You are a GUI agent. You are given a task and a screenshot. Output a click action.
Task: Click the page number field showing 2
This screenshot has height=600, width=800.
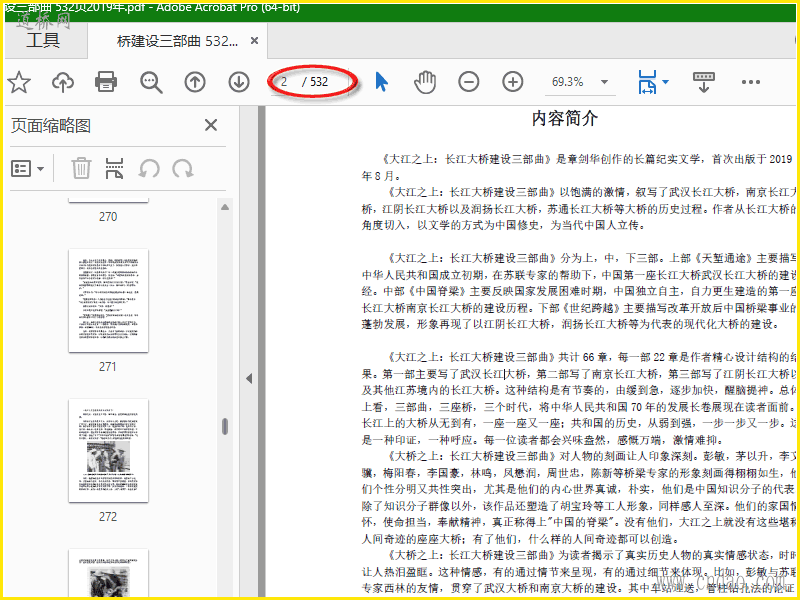286,82
